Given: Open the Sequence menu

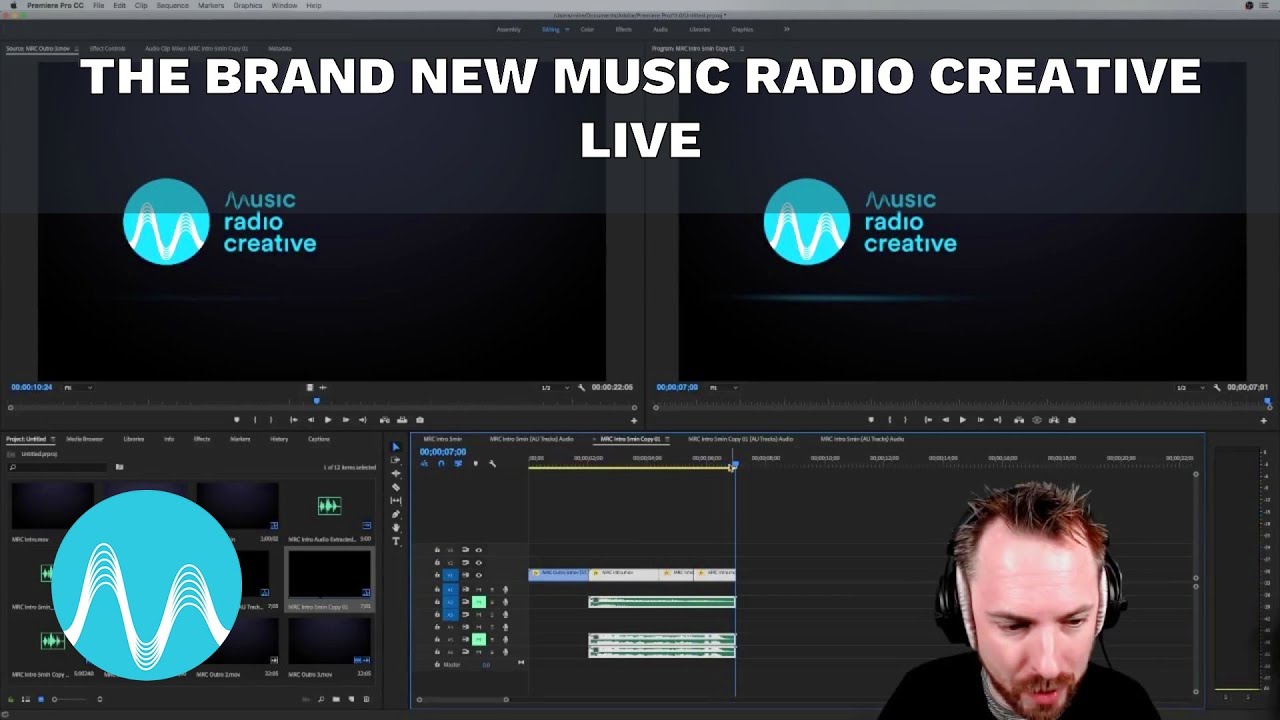Looking at the screenshot, I should (172, 6).
